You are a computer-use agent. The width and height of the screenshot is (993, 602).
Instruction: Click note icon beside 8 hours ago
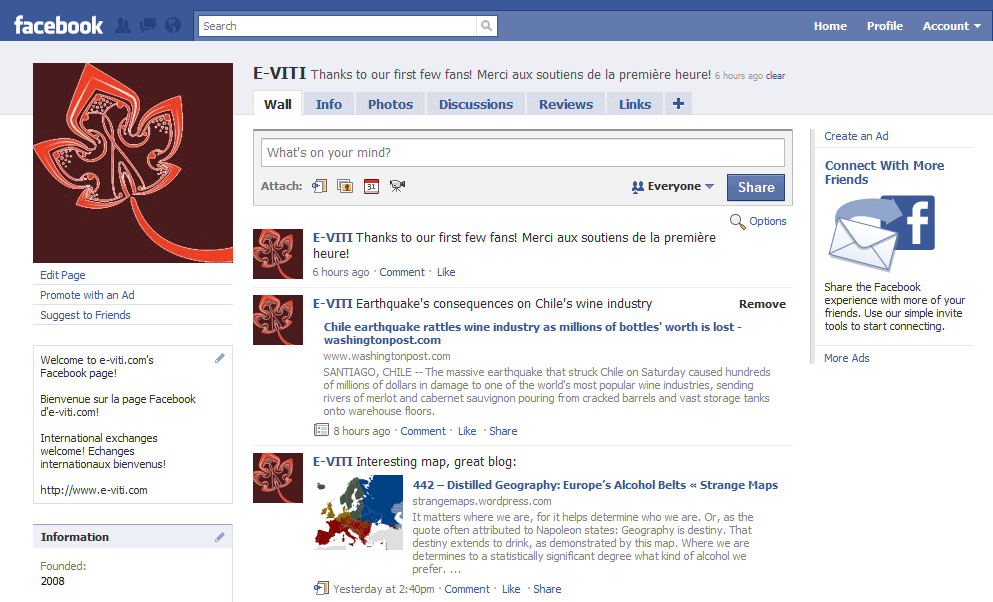pyautogui.click(x=321, y=430)
